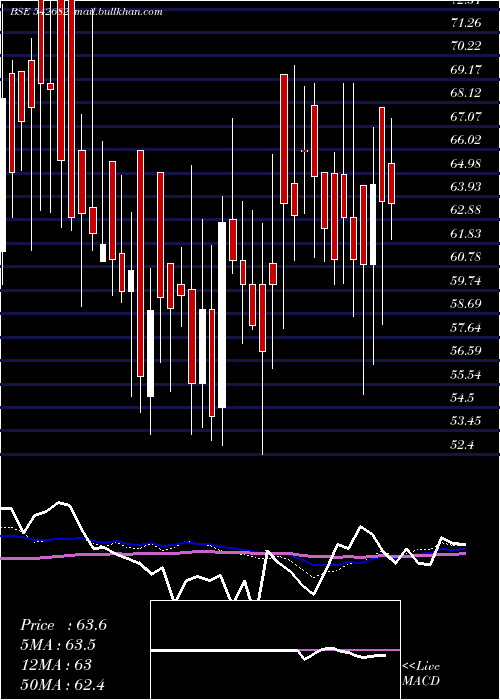Click the 62.88 price axis label
The image size is (500, 700).
coord(466,210)
